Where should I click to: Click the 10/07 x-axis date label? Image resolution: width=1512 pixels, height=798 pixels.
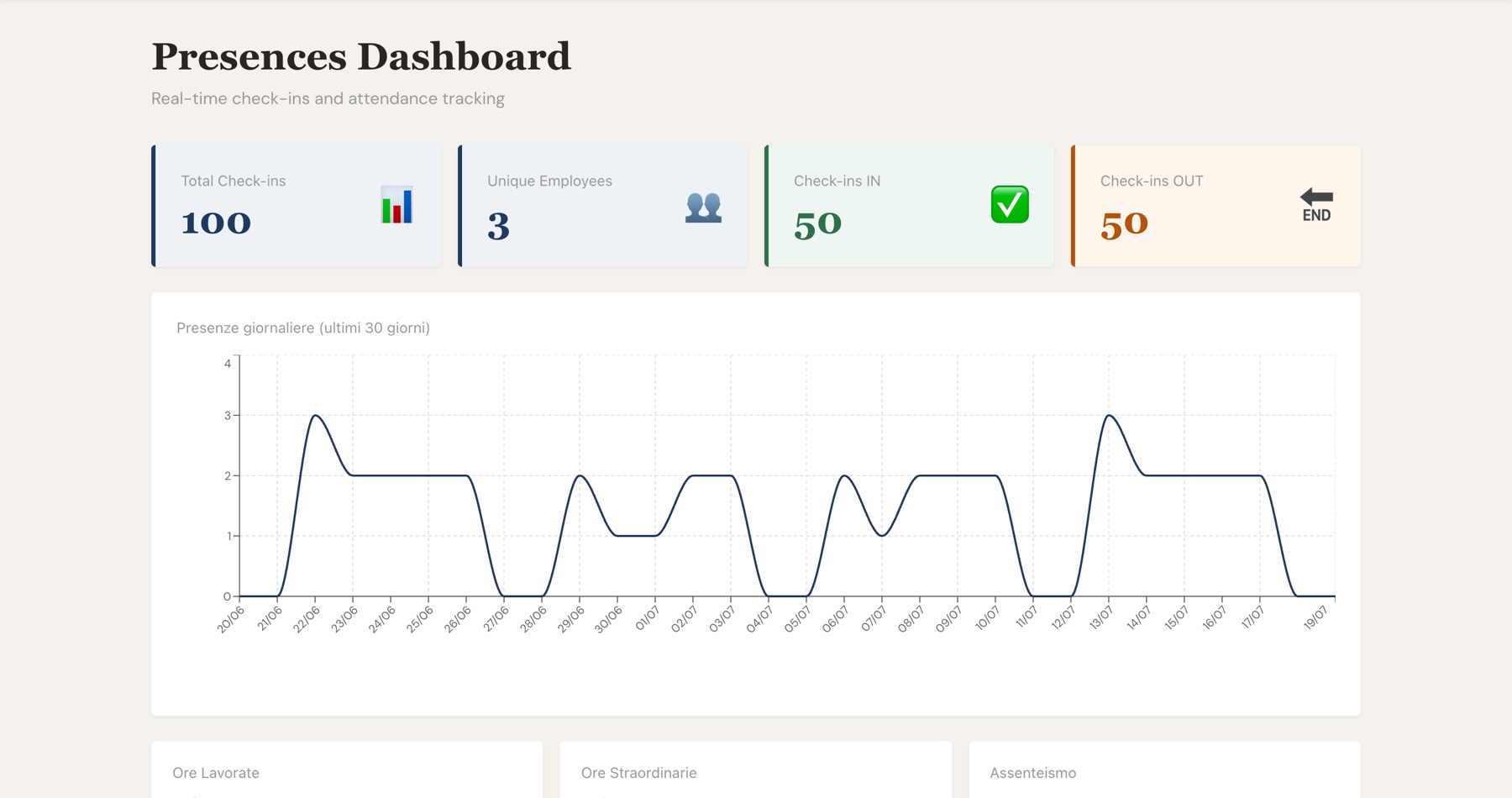(987, 619)
